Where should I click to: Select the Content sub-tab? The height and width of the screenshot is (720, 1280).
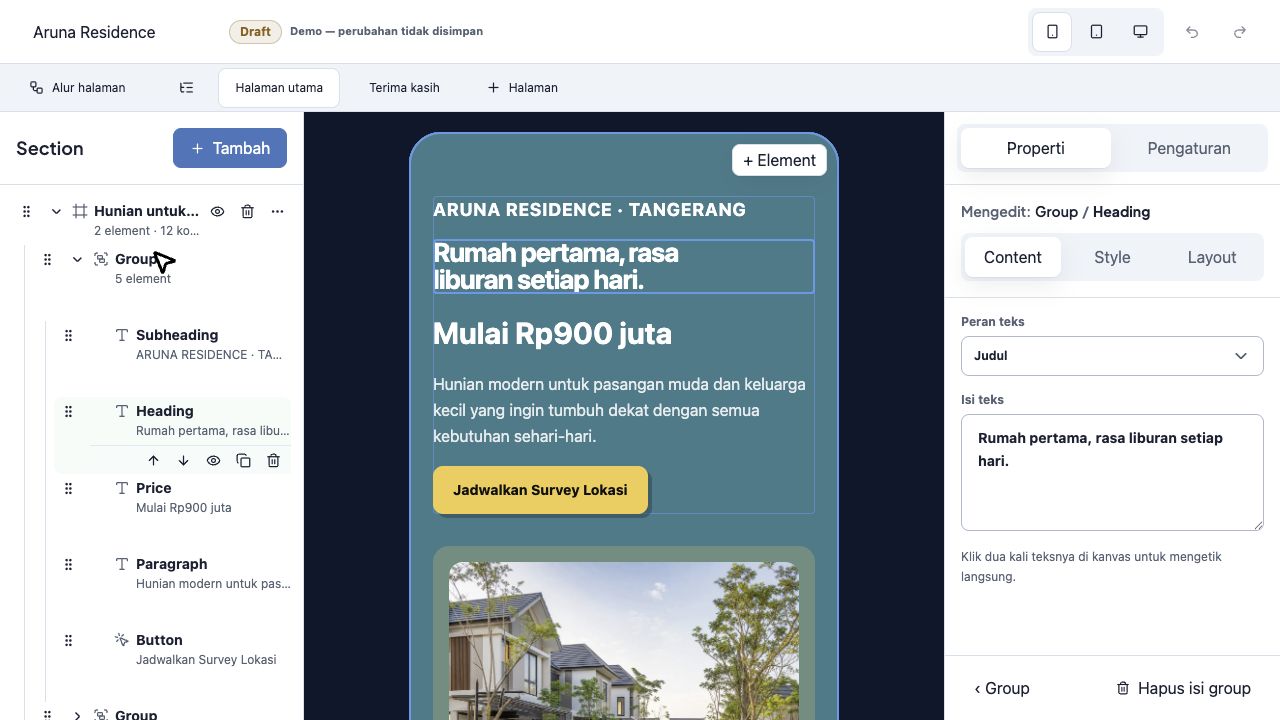pos(1012,257)
